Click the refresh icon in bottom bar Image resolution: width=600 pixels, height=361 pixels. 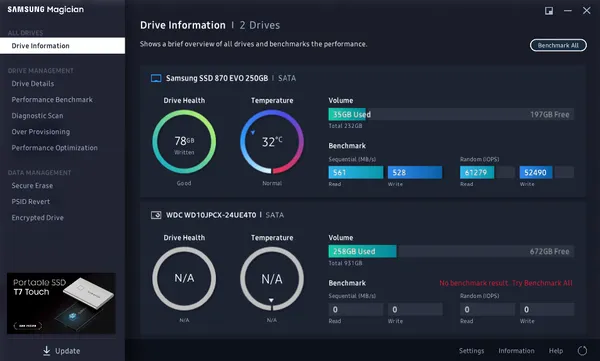pyautogui.click(x=582, y=351)
